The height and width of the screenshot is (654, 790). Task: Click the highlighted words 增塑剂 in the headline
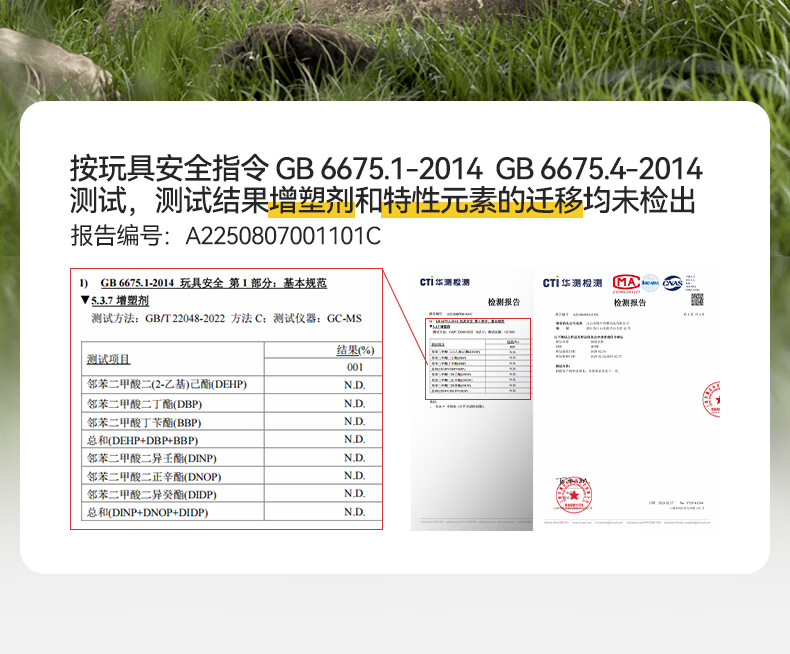click(311, 201)
